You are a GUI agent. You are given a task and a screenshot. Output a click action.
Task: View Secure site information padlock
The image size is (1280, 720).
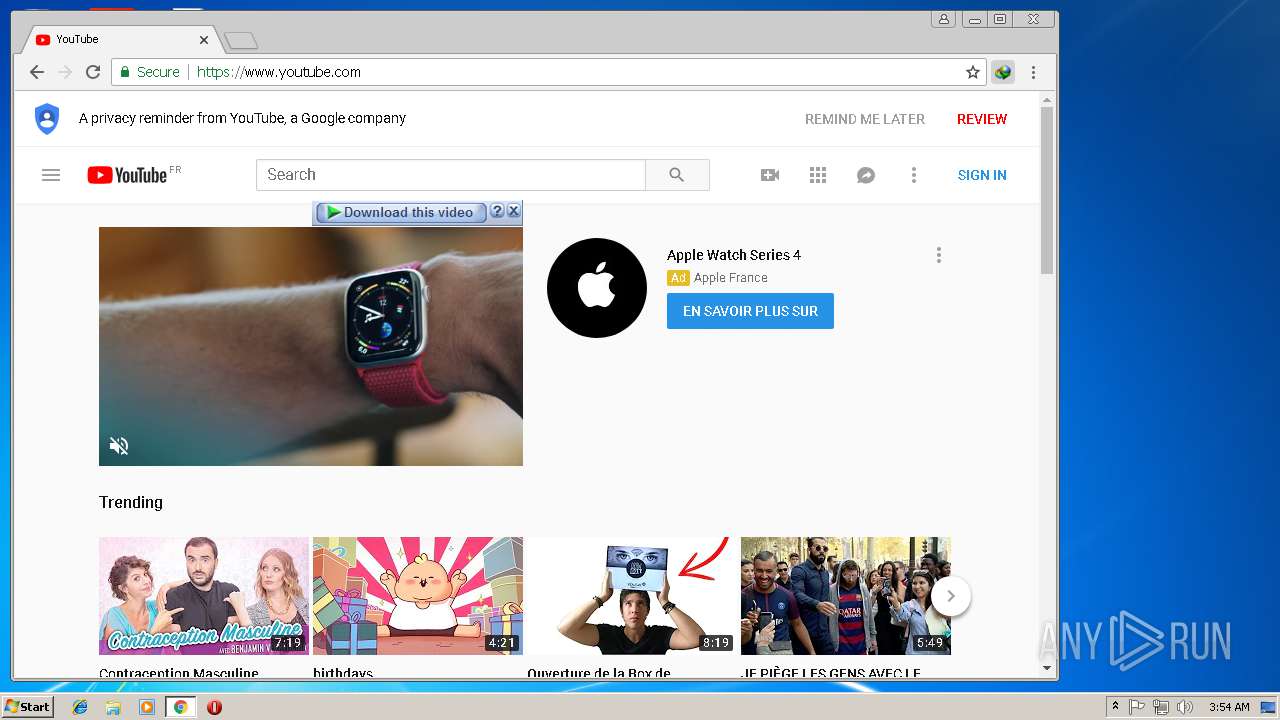click(126, 72)
